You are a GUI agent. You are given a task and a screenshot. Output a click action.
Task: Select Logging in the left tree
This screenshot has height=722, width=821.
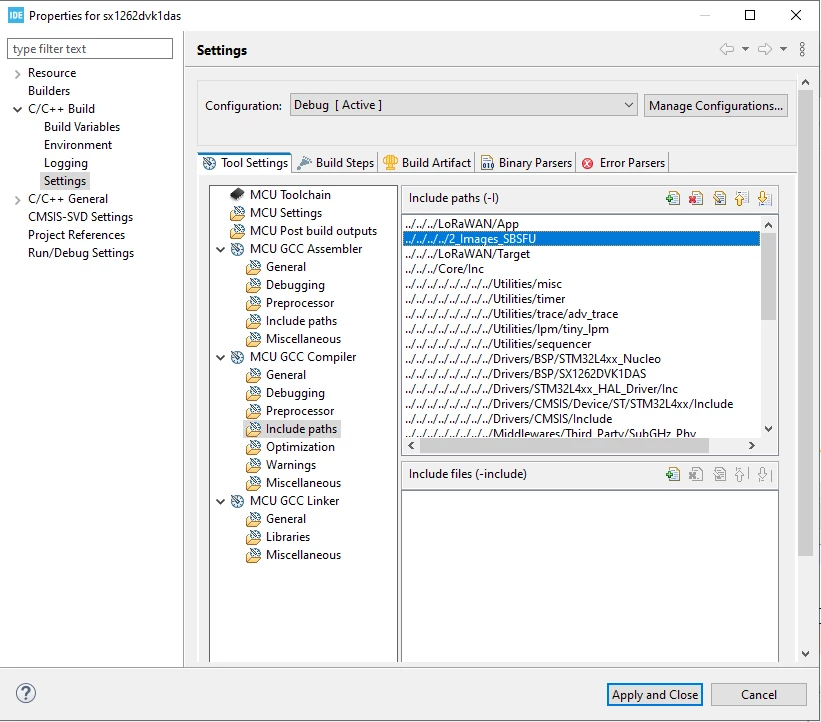click(65, 163)
